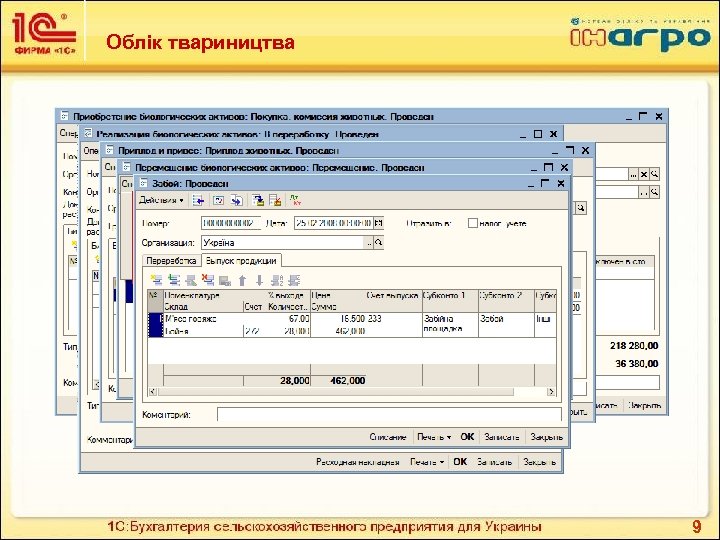
Task: Click the clear X button in Приобретение window field
Action: 644,174
